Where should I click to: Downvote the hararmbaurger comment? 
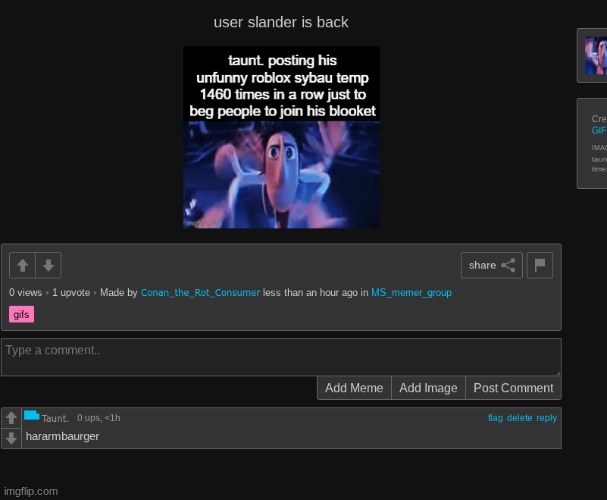coord(11,438)
